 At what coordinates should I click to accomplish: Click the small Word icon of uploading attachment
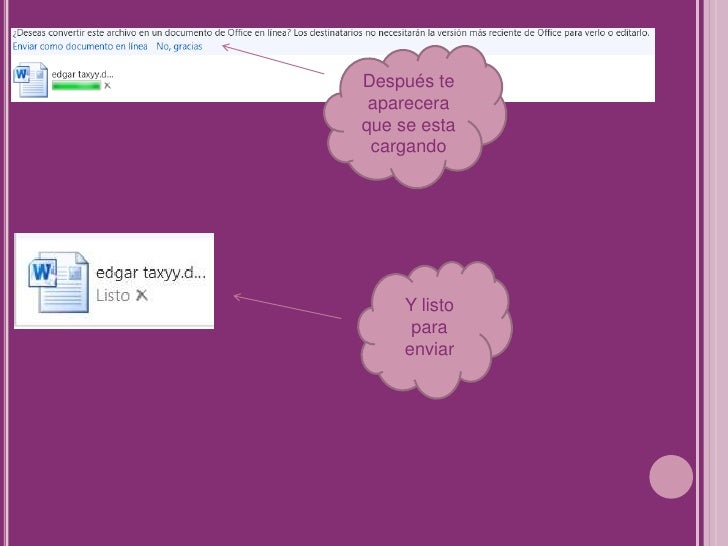[31, 80]
